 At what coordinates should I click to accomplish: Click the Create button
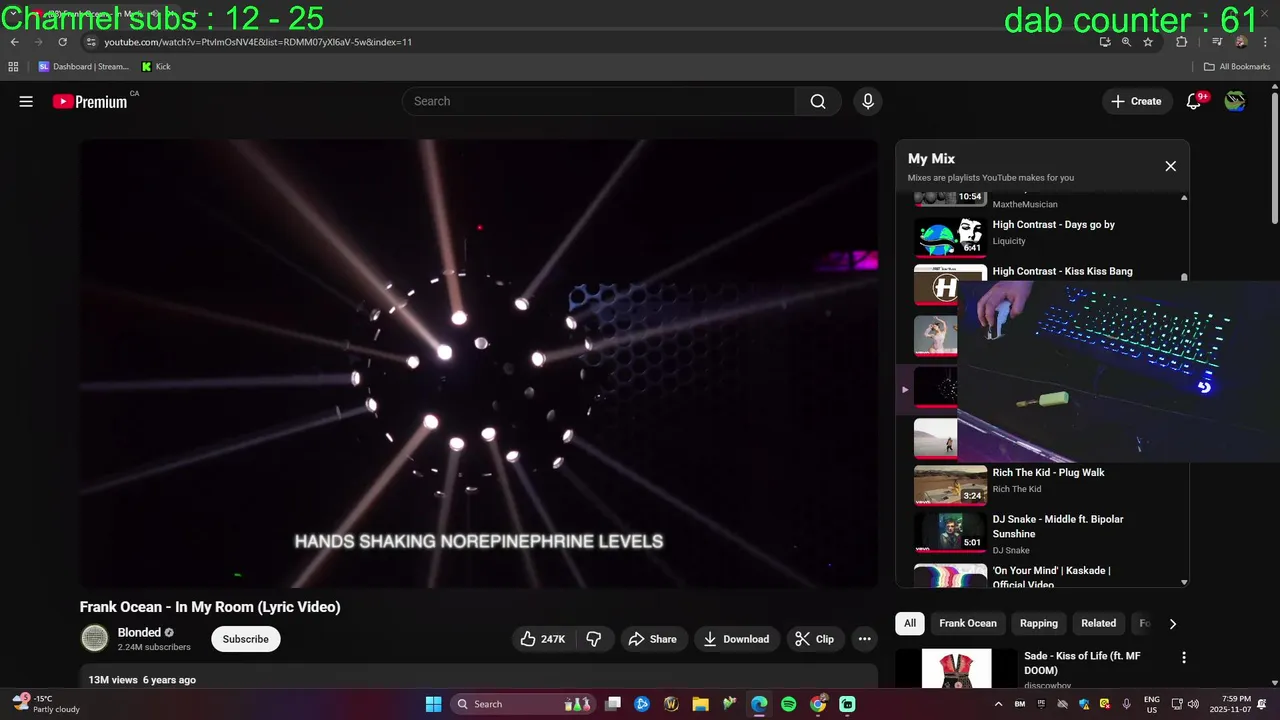pos(1137,101)
